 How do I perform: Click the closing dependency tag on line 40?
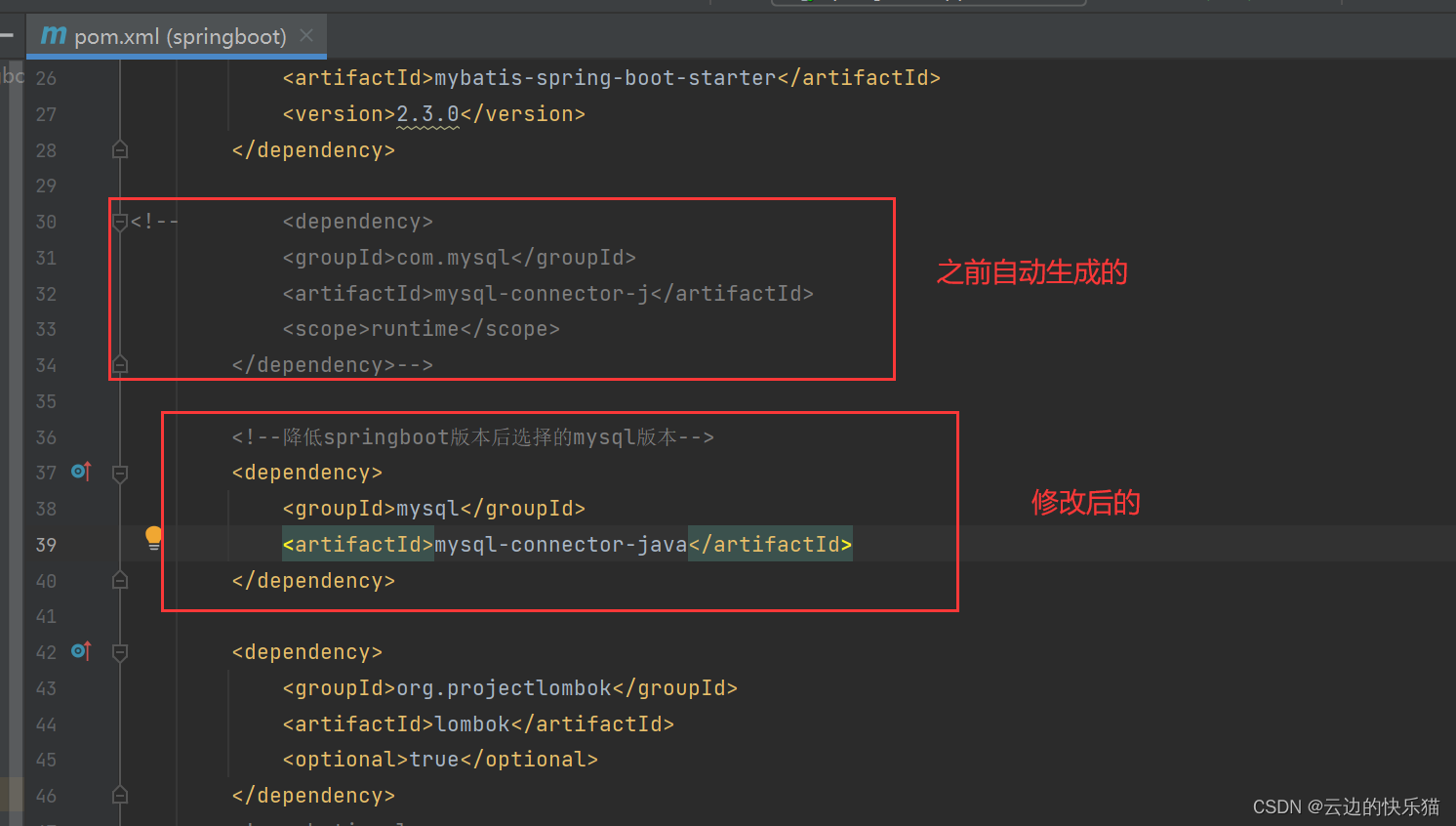[x=313, y=581]
